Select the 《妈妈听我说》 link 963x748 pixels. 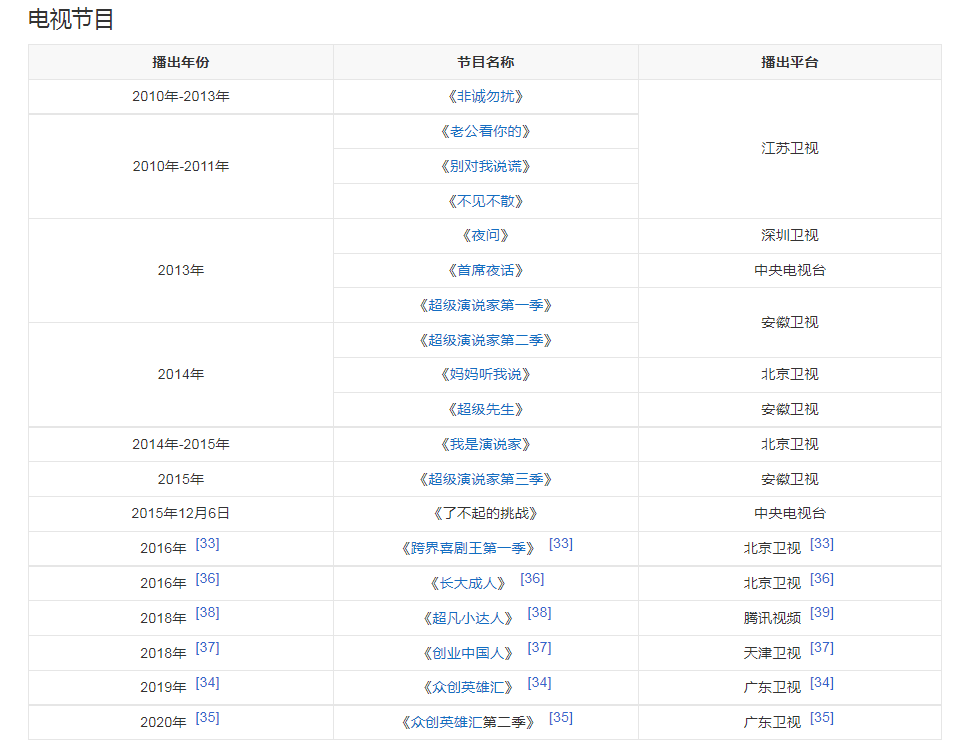click(x=485, y=375)
